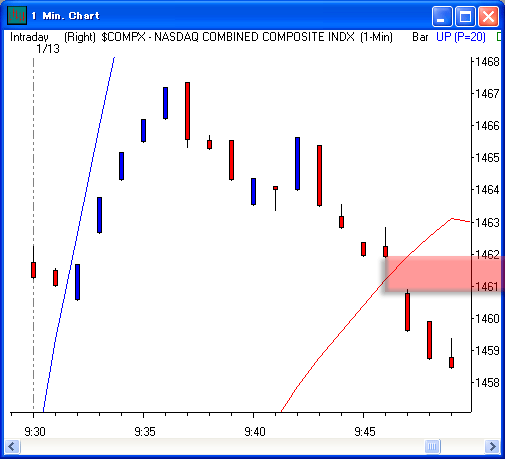Viewport: 505px width, 459px height.
Task: Click the chart window title bar icon
Action: click(x=17, y=15)
